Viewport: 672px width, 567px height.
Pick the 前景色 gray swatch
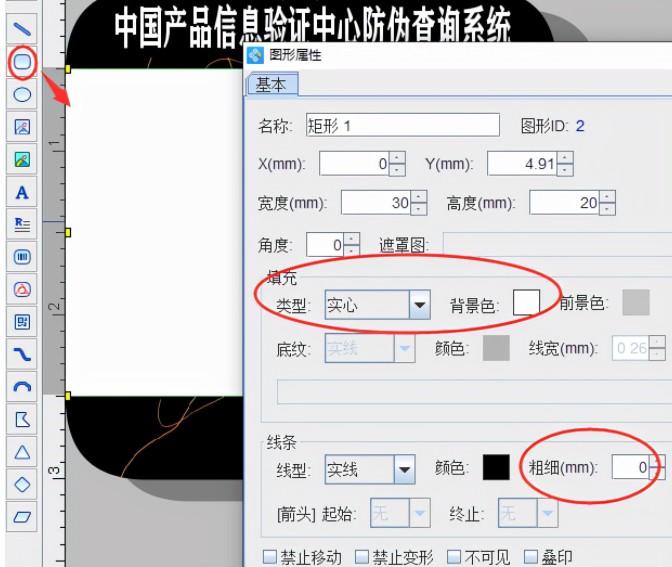[636, 303]
